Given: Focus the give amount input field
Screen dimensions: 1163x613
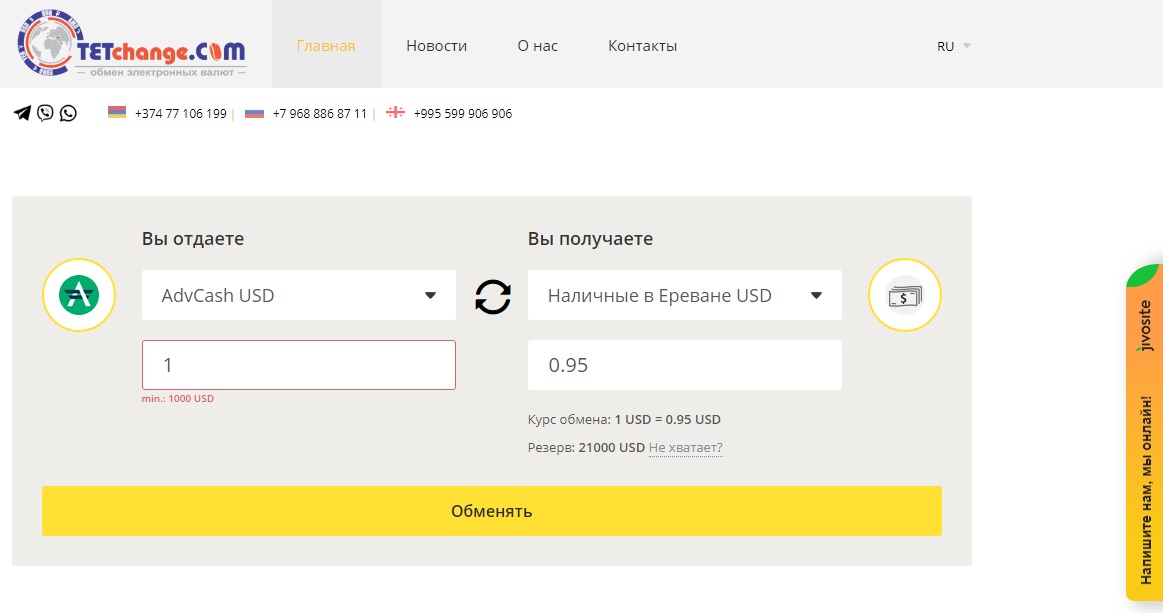Looking at the screenshot, I should tap(299, 365).
